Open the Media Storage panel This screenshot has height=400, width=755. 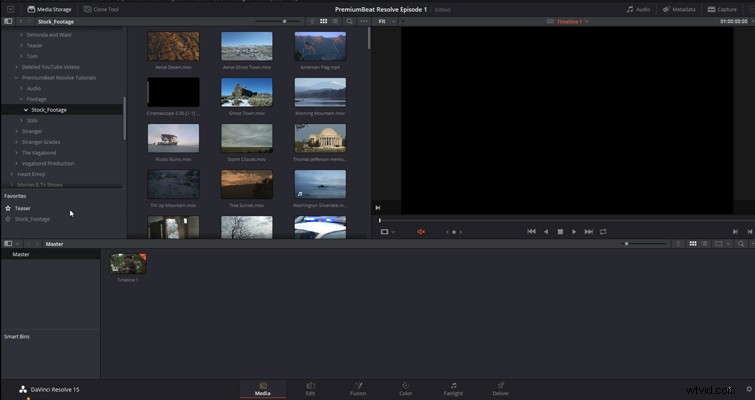coord(49,9)
